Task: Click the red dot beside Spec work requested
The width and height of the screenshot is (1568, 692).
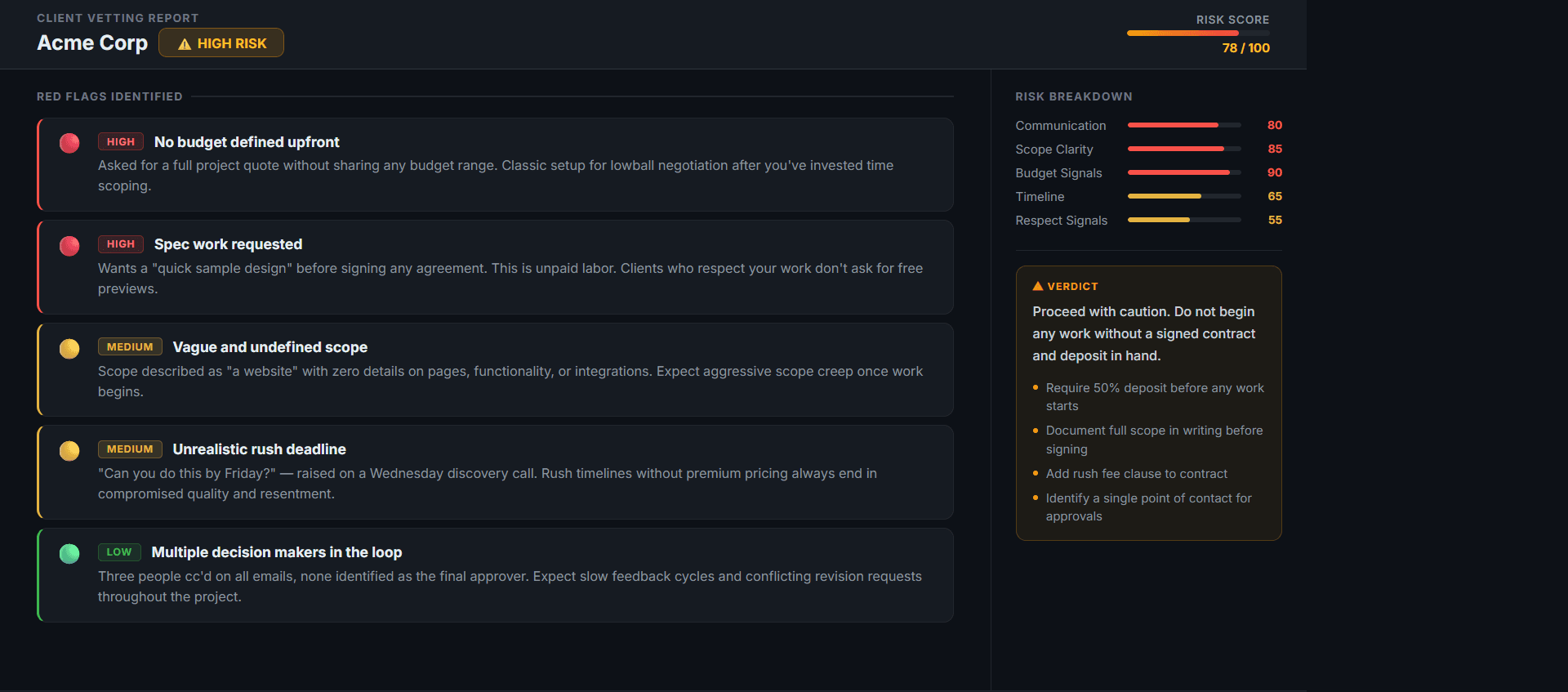Action: tap(69, 246)
